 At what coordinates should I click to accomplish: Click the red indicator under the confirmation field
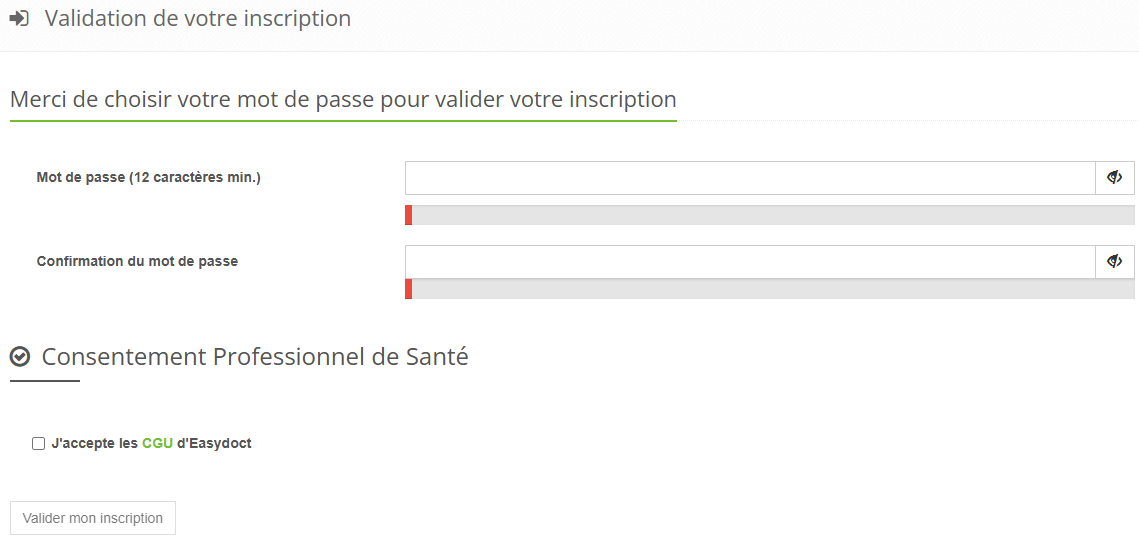tap(408, 289)
